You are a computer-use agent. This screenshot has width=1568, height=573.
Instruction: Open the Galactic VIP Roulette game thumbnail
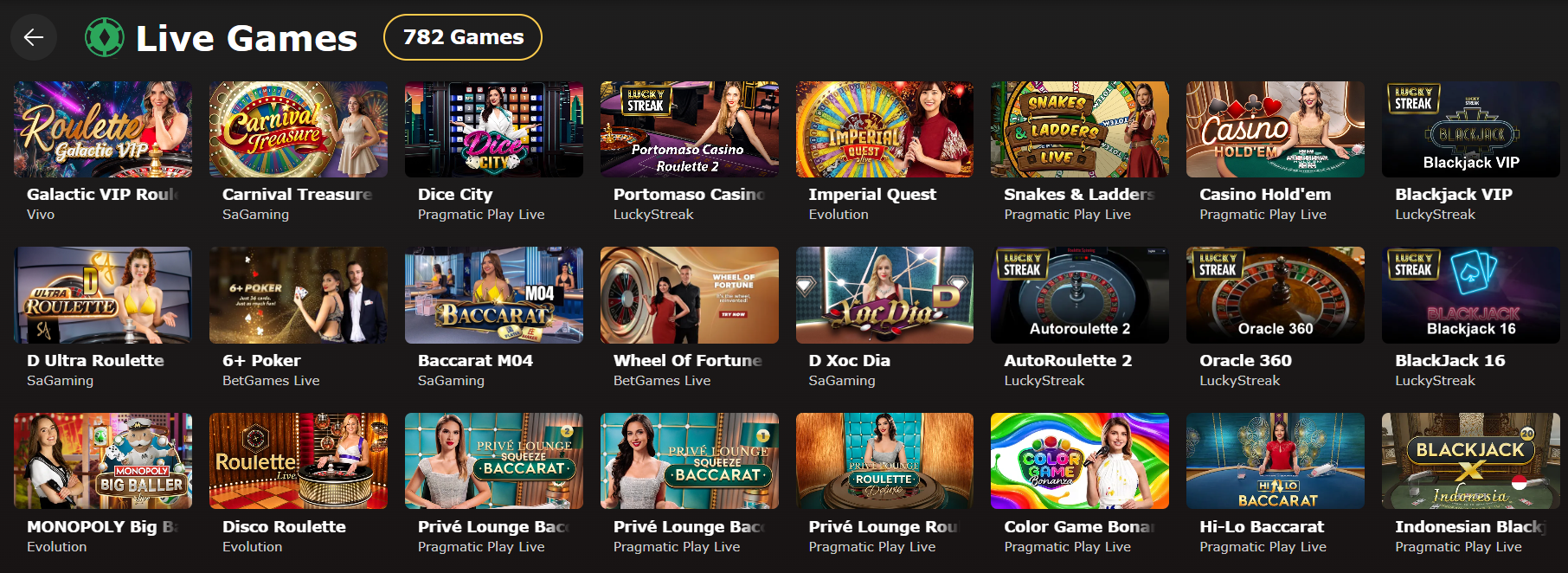pos(103,129)
